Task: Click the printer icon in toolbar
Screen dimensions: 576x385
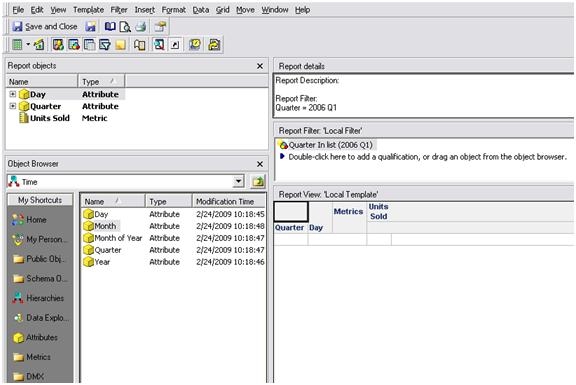Action: (x=141, y=26)
